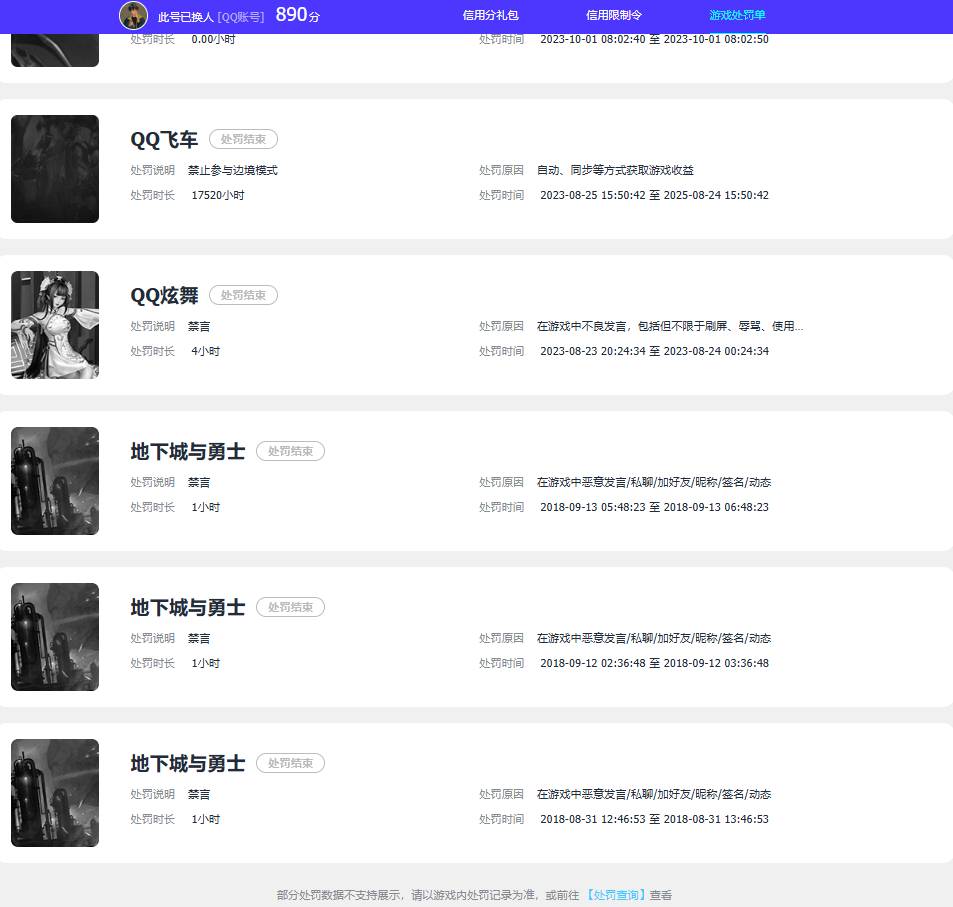Click the QQ炫舞 game thumbnail
Screen dimensions: 953x907
click(x=55, y=325)
